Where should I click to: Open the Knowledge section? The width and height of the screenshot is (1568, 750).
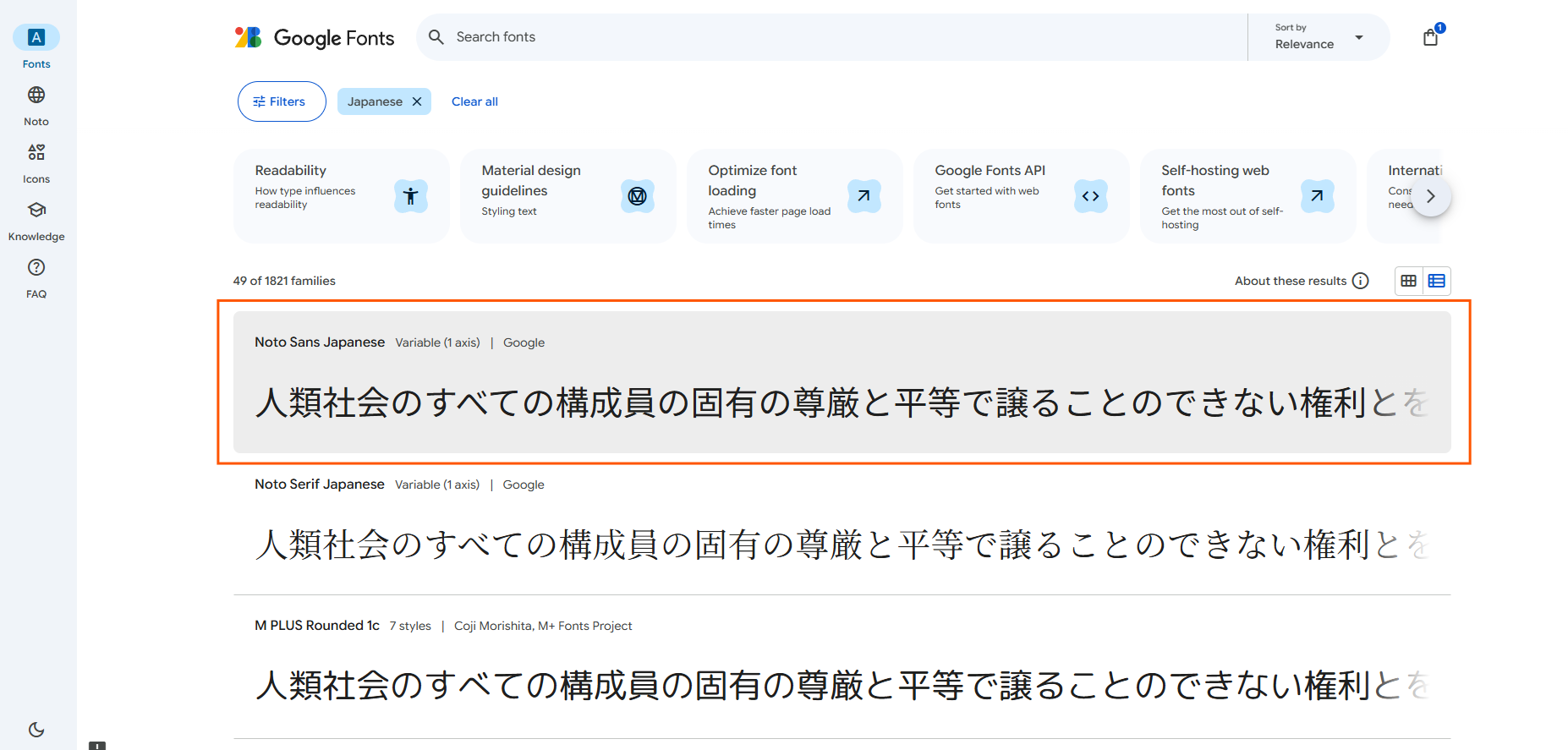coord(36,220)
